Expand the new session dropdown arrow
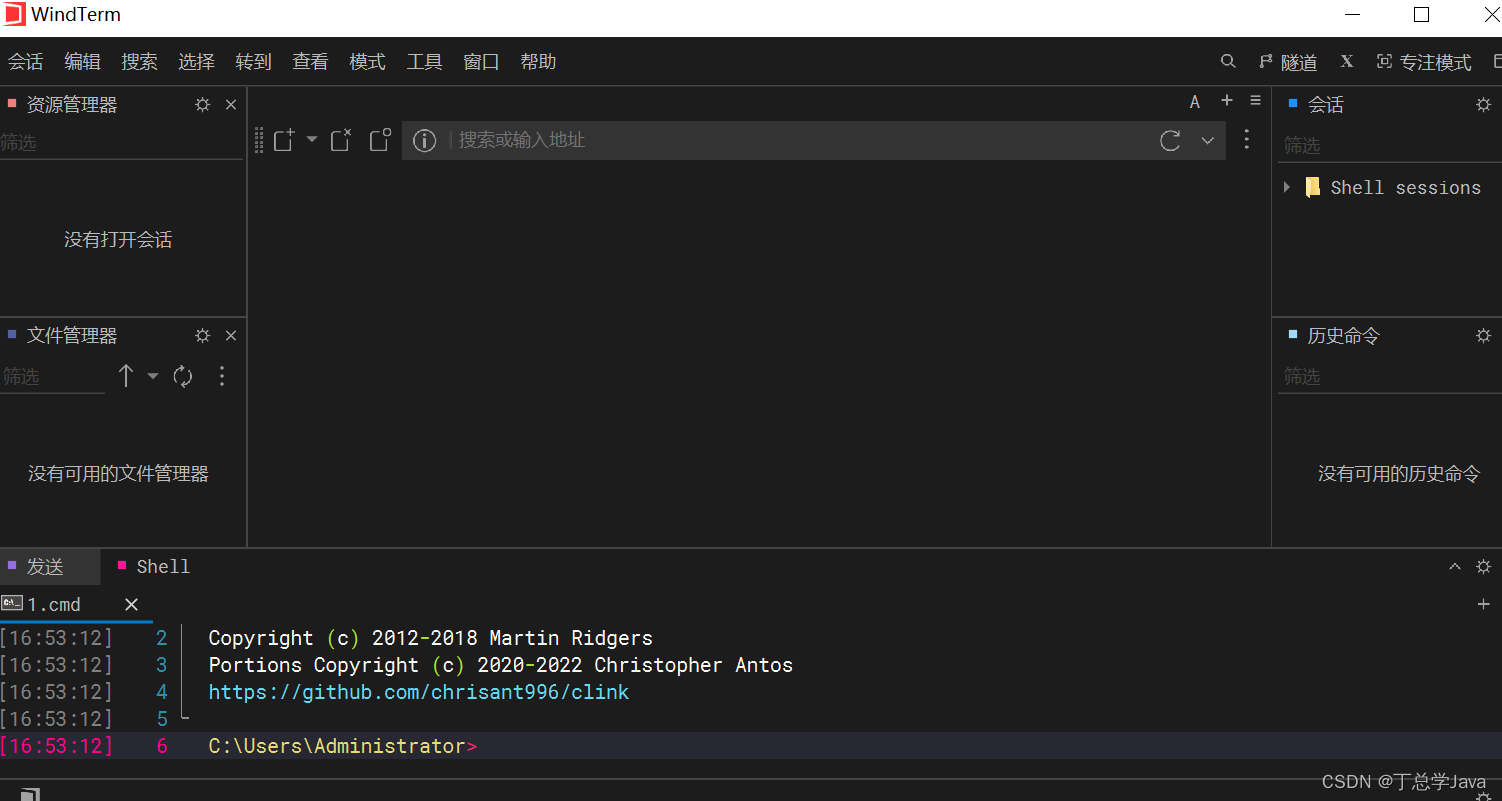Image resolution: width=1502 pixels, height=801 pixels. [x=312, y=139]
